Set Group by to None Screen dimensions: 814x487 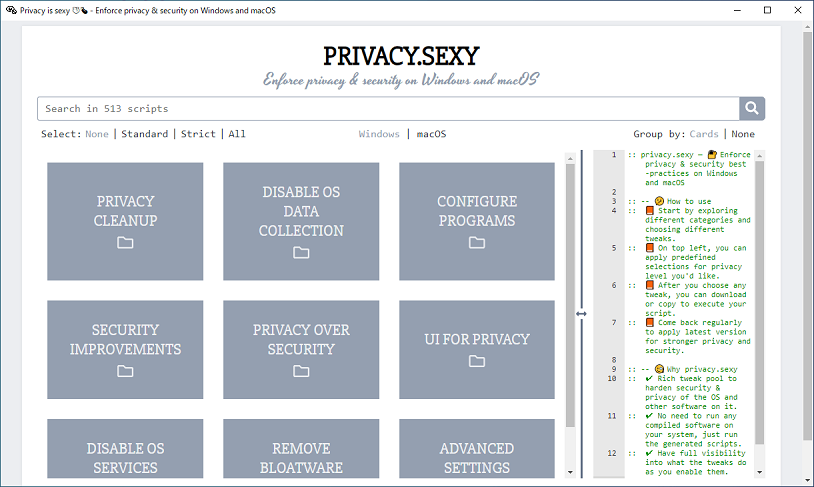tap(743, 134)
